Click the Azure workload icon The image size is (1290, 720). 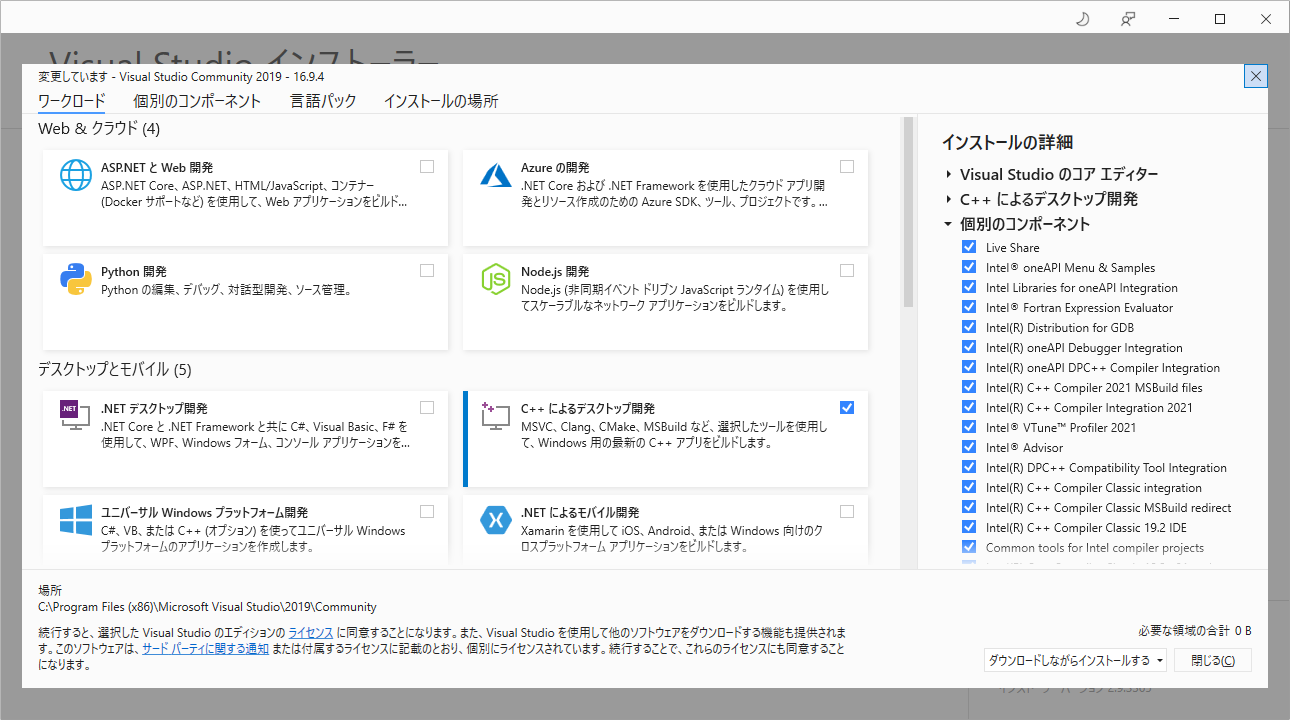pos(496,175)
